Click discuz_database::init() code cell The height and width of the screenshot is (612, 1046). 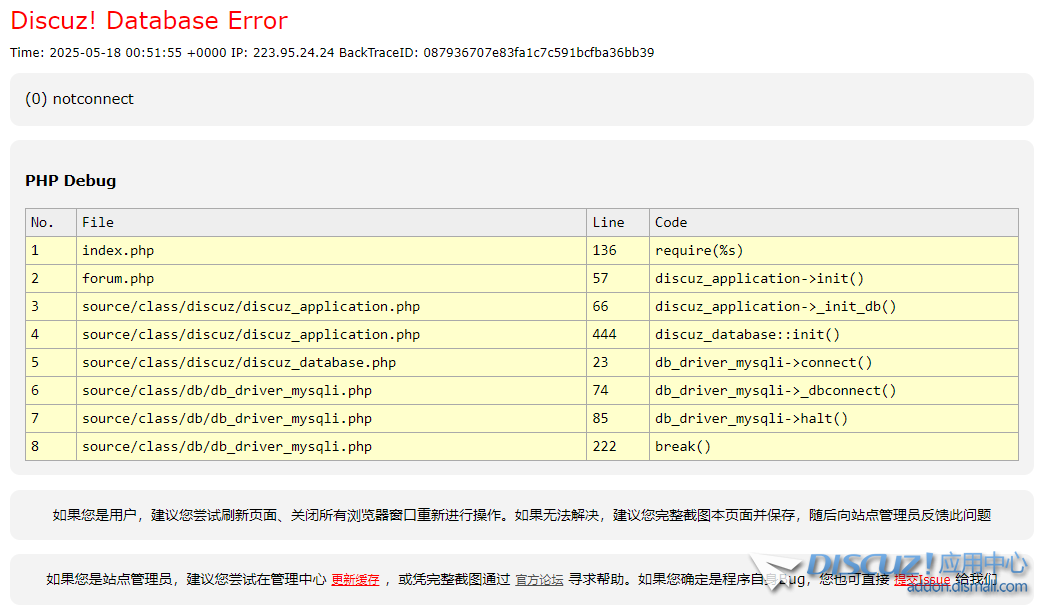(834, 334)
